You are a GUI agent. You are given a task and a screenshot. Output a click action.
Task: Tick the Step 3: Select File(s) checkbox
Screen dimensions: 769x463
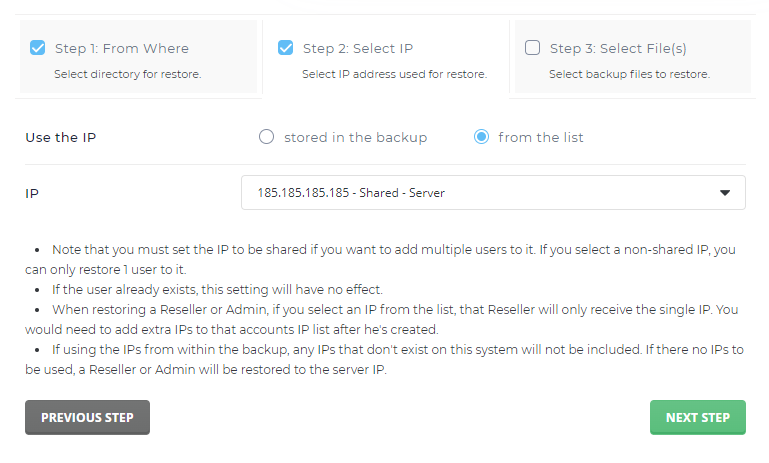point(532,48)
